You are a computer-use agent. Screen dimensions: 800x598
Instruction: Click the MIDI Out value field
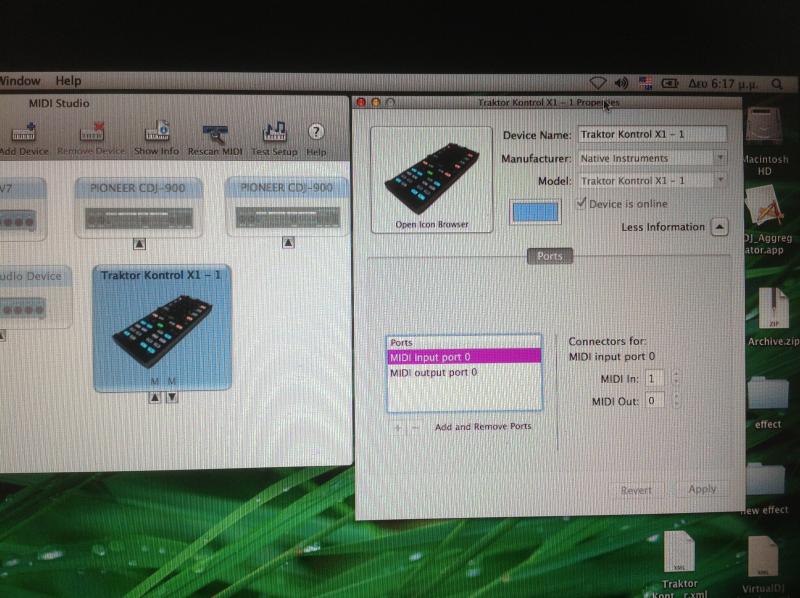click(x=655, y=401)
